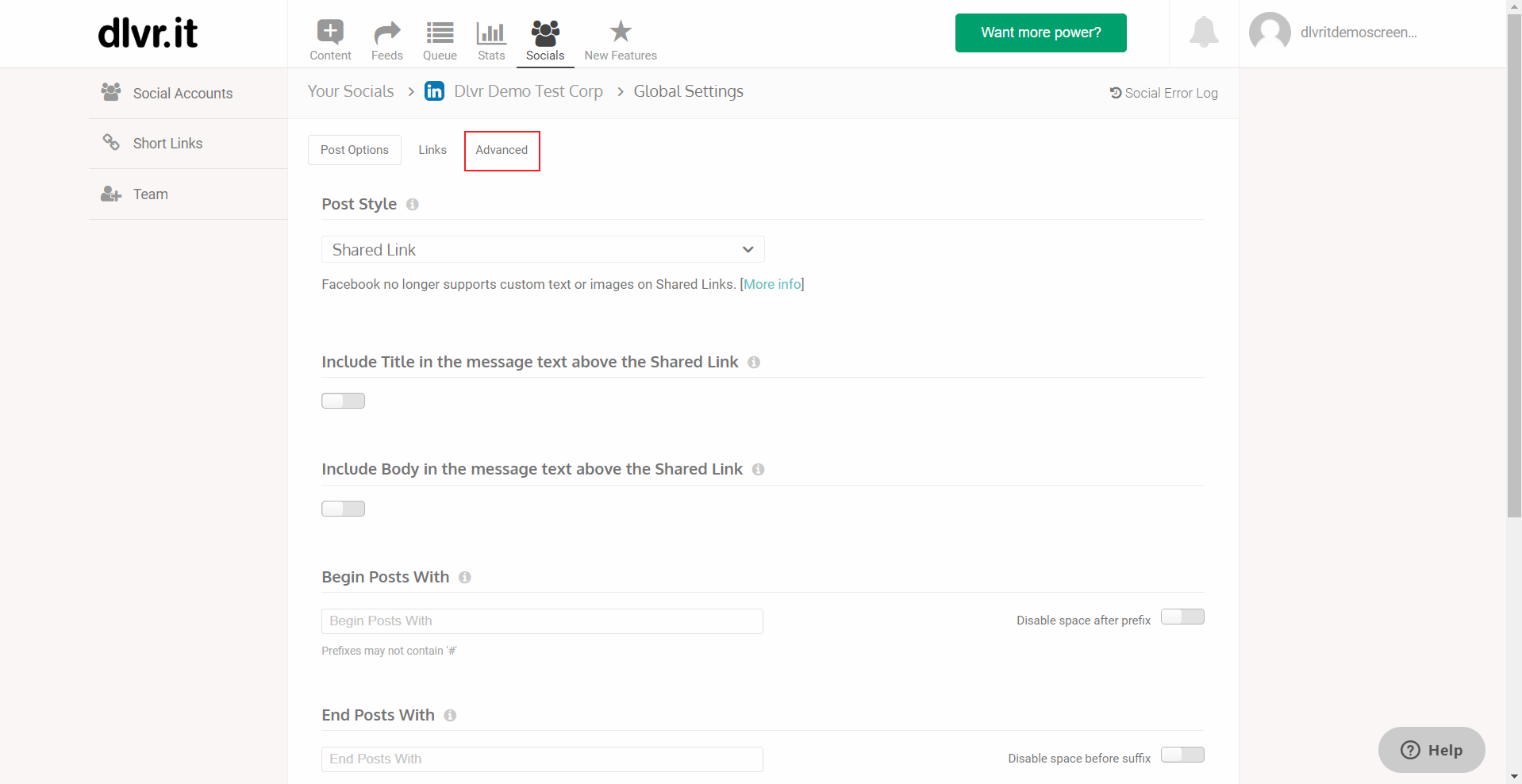Viewport: 1522px width, 784px height.
Task: Open the Post Style Shared Link dropdown
Action: (x=543, y=249)
